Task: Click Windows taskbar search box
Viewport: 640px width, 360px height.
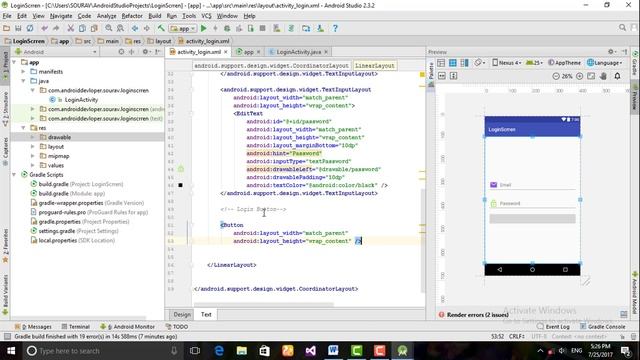Action: coord(102,351)
